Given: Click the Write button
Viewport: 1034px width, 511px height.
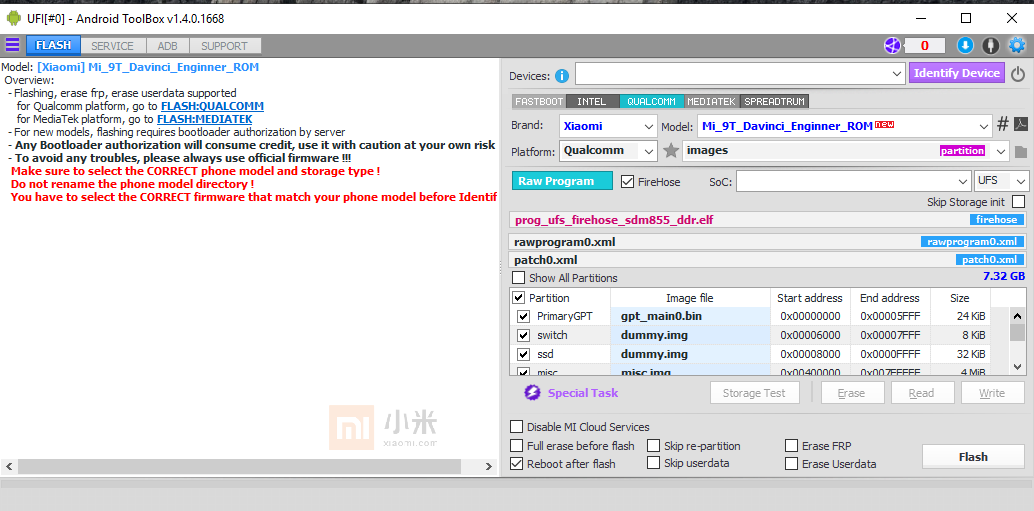Looking at the screenshot, I should click(x=992, y=393).
